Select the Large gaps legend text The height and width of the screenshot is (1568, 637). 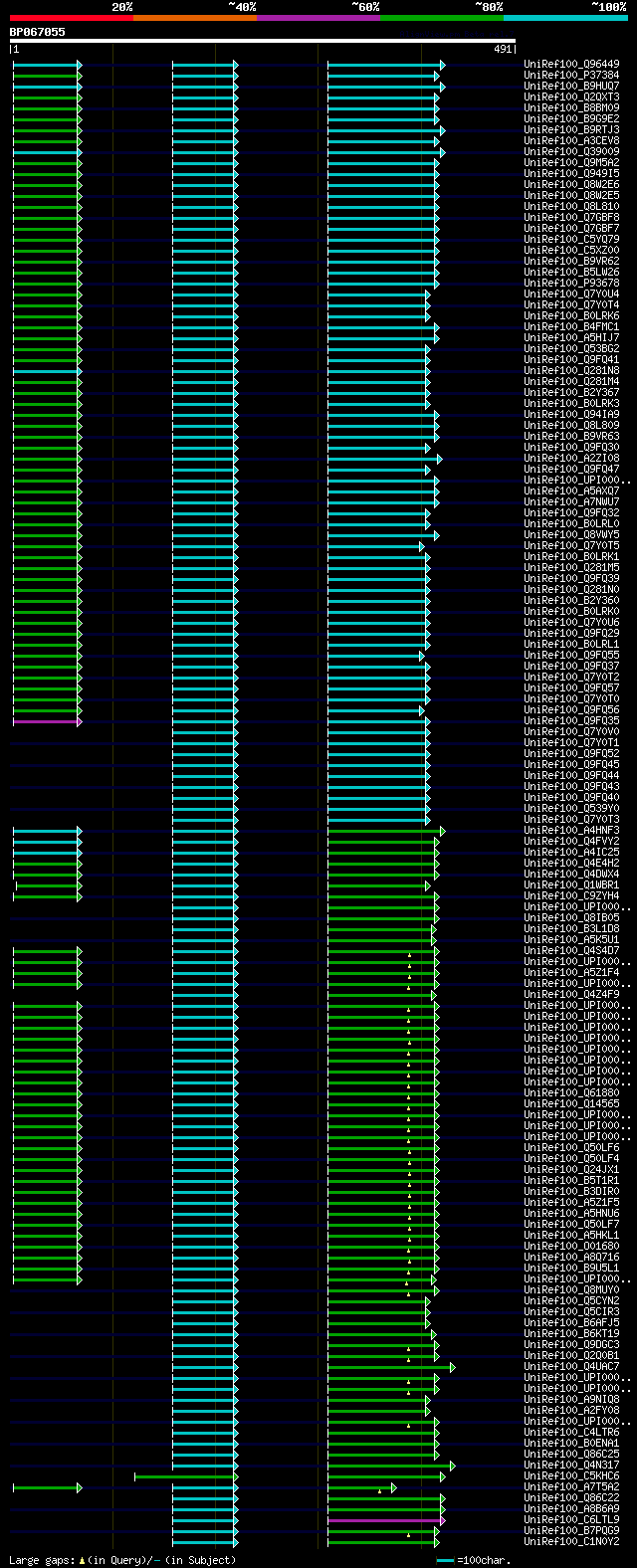(x=122, y=1560)
